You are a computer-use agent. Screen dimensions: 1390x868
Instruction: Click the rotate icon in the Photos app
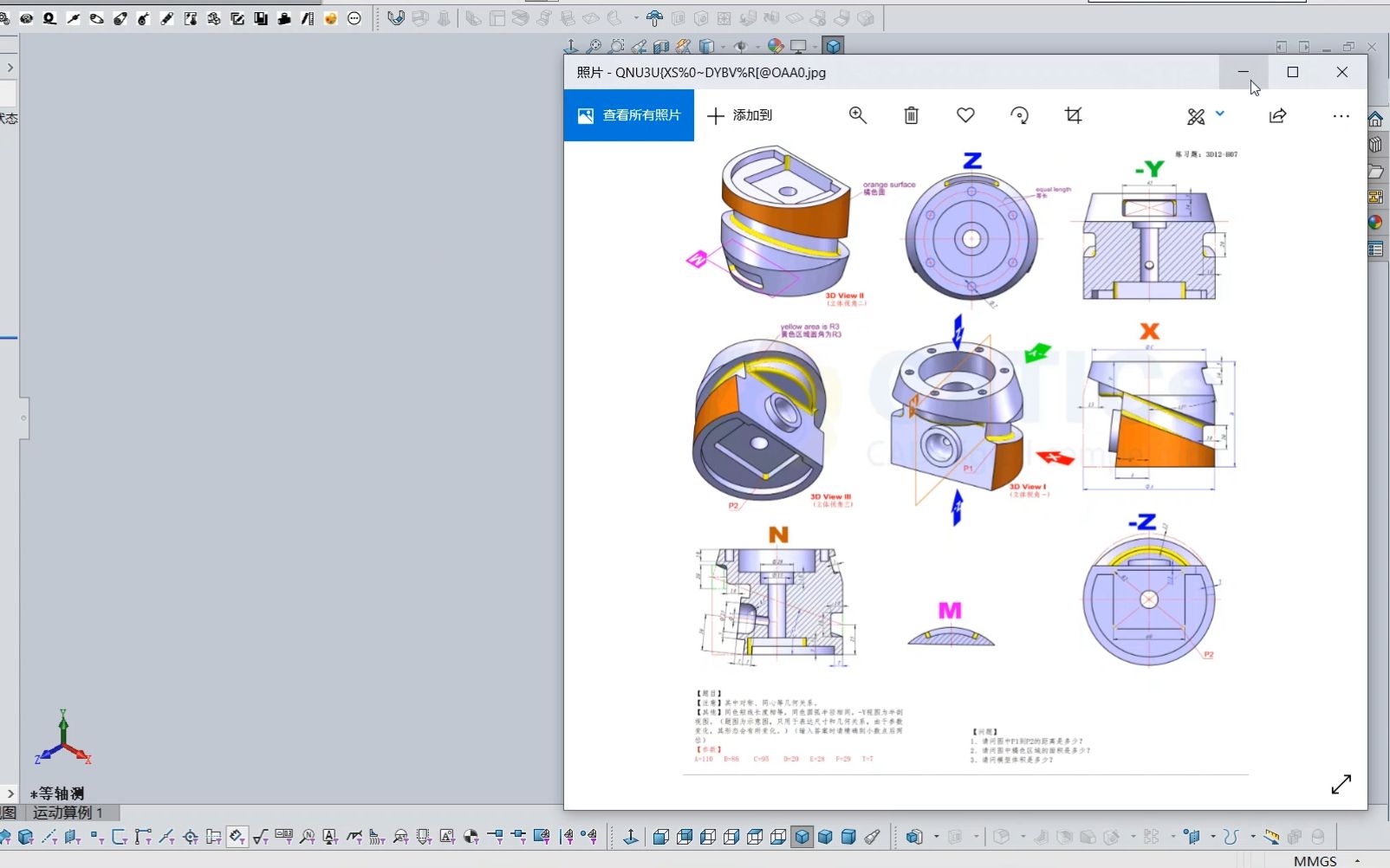click(1020, 114)
